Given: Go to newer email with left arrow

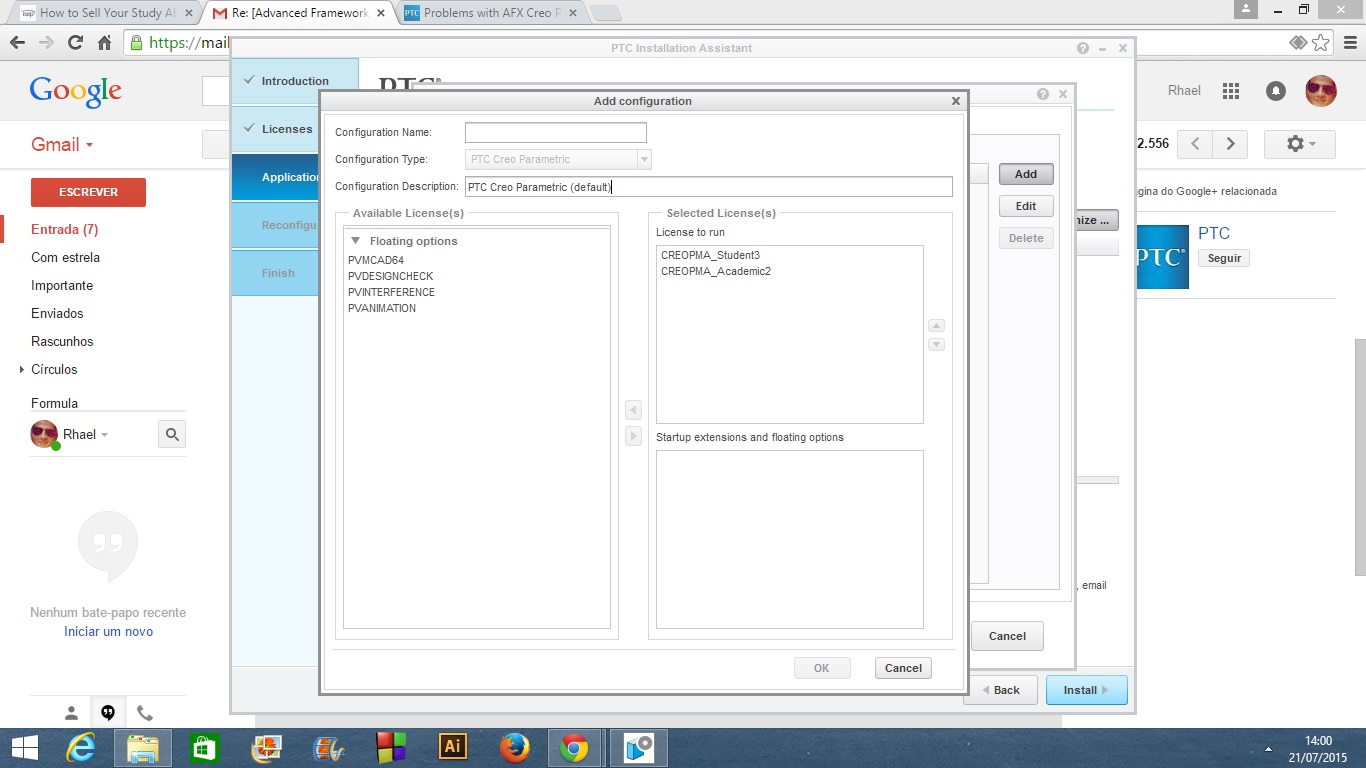Looking at the screenshot, I should tap(1194, 144).
